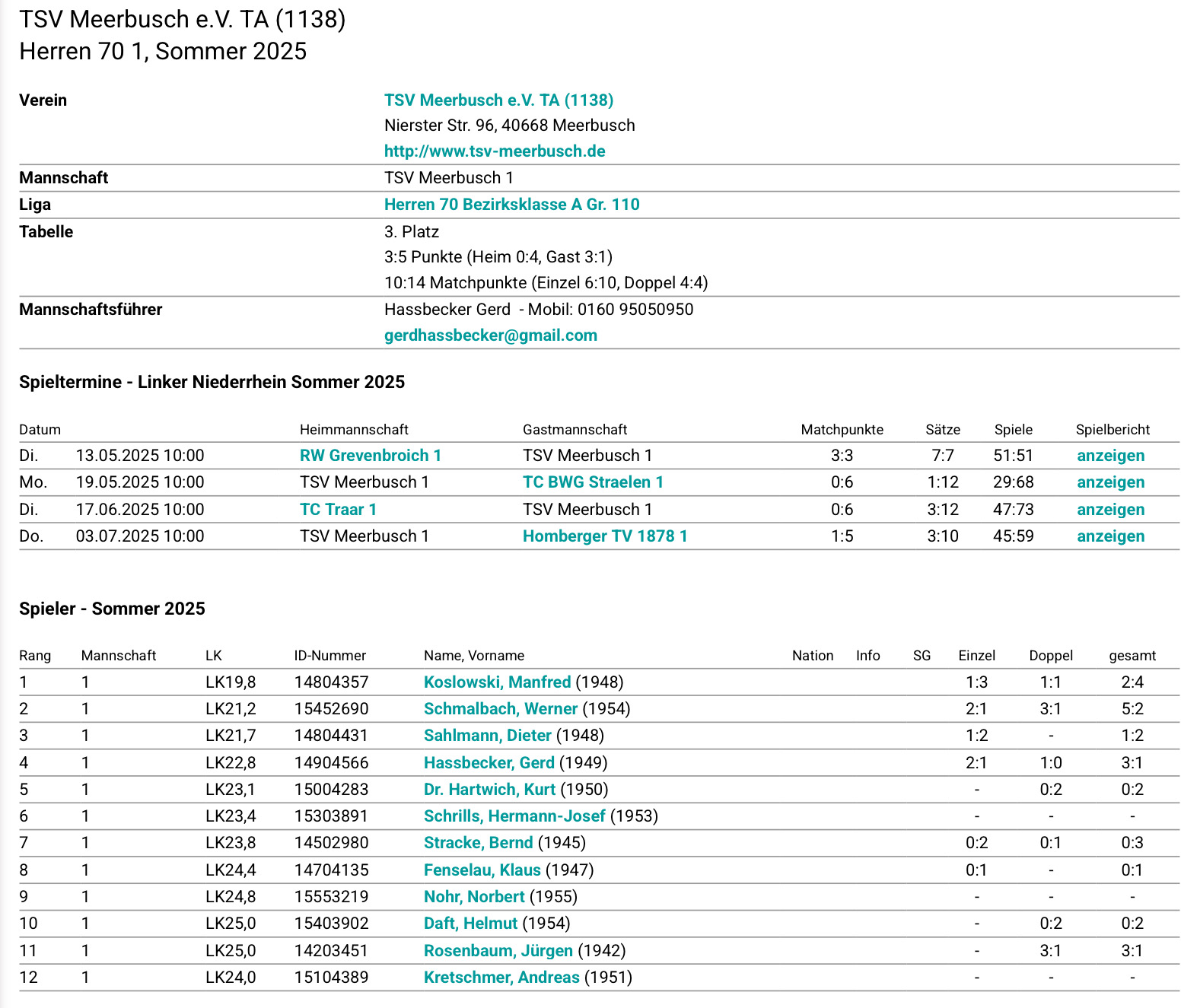Click the gerdhassbecker@gmail.com email link
This screenshot has width=1181, height=1008.
tap(490, 335)
